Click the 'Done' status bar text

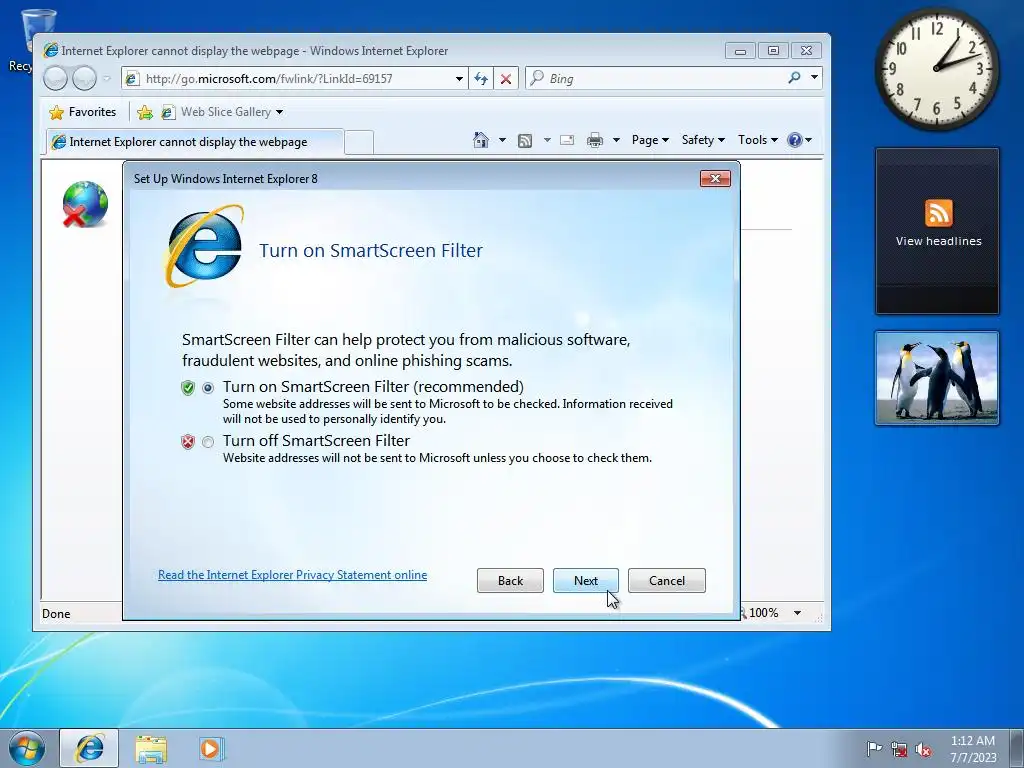pos(56,613)
